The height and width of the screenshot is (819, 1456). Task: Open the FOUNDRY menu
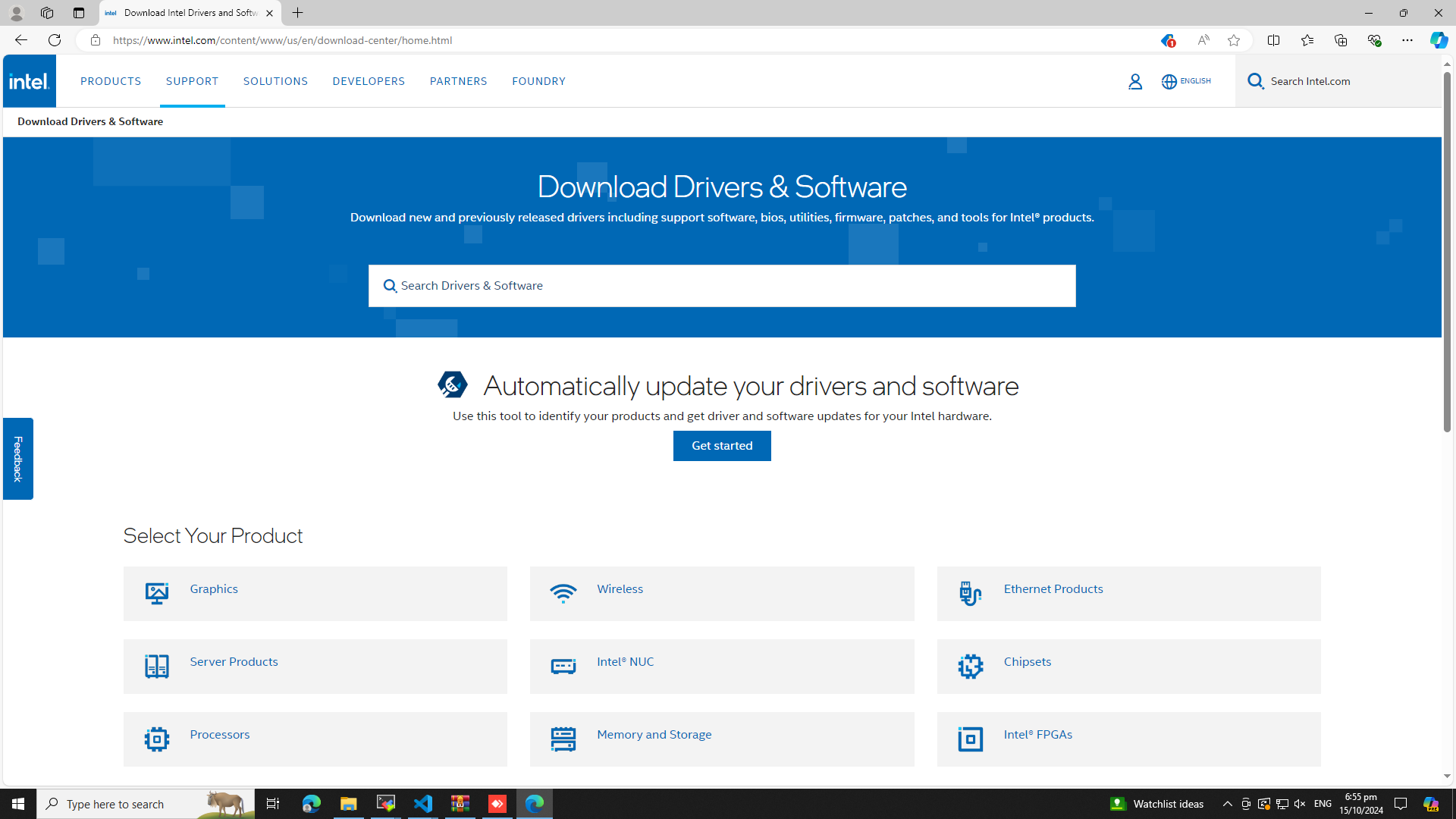[538, 81]
